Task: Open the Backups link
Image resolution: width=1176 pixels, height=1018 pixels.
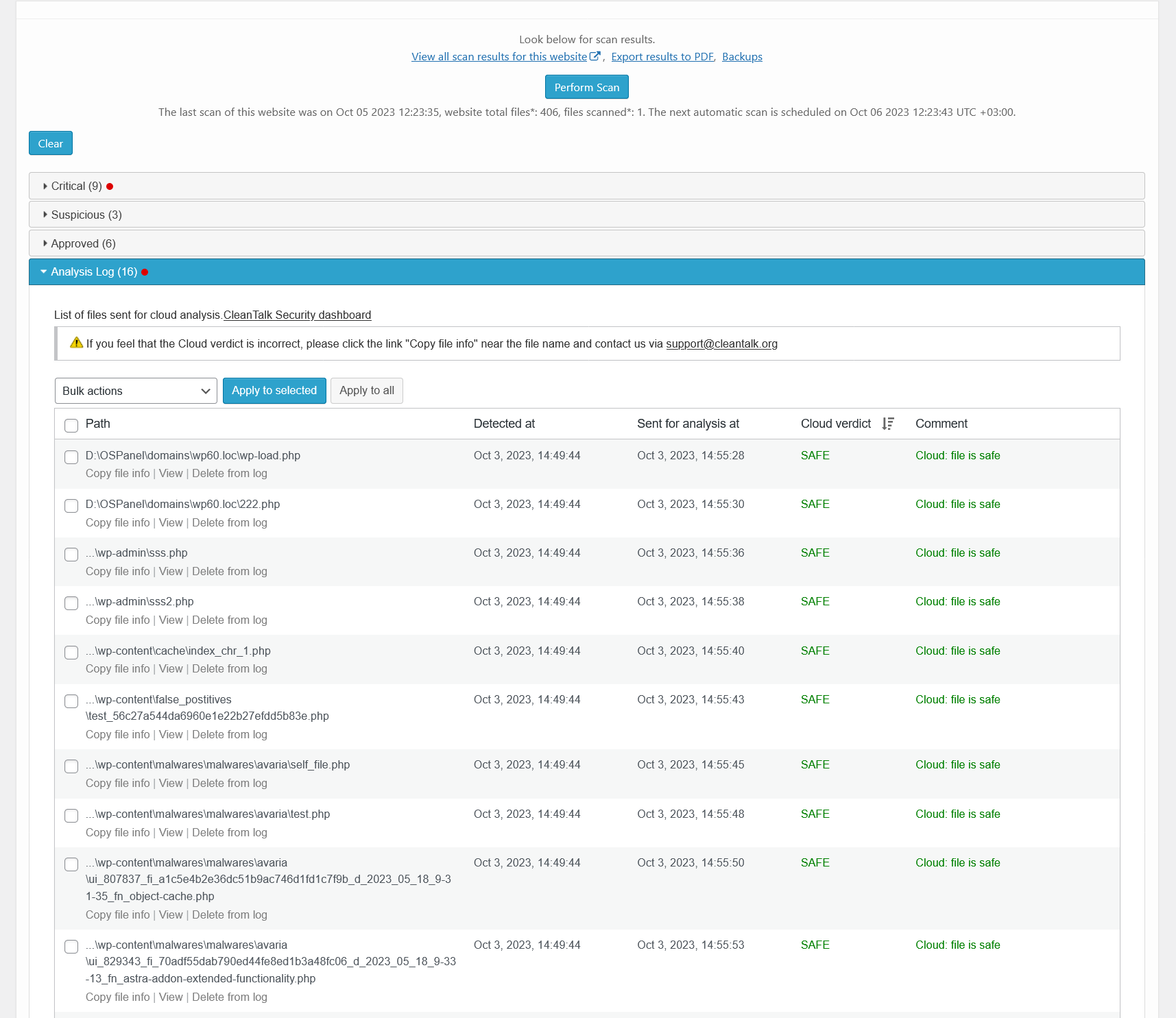Action: click(x=742, y=56)
